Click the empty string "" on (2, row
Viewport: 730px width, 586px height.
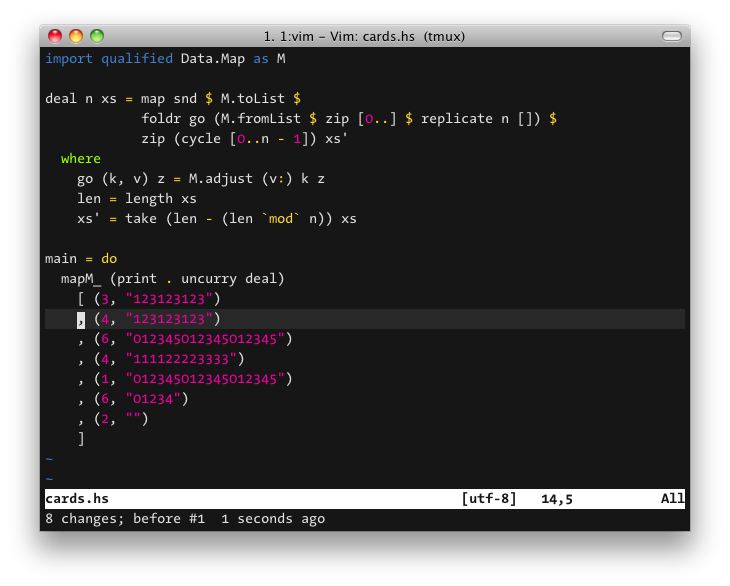pyautogui.click(x=133, y=418)
